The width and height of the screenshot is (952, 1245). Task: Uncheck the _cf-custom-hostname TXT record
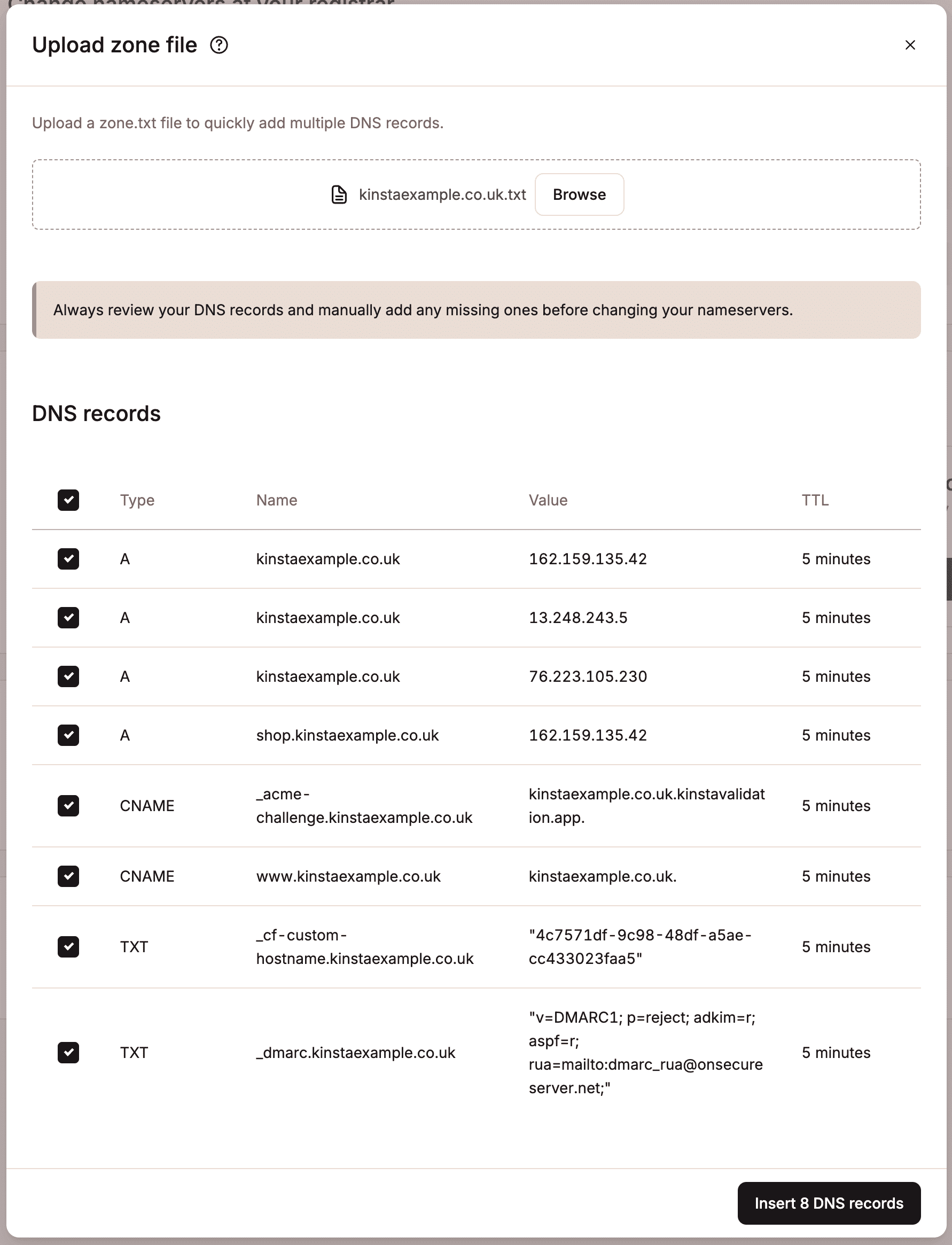[x=68, y=947]
